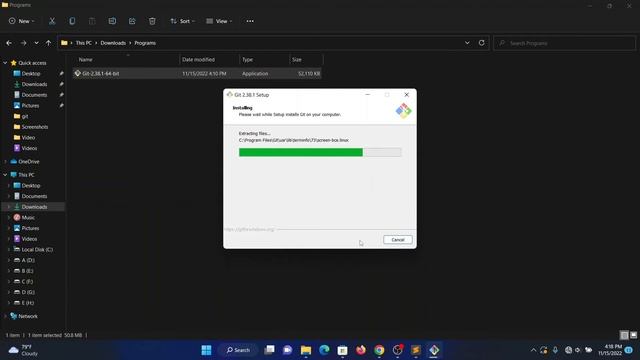
Task: Select Videos under This PC
Action: tap(29, 239)
